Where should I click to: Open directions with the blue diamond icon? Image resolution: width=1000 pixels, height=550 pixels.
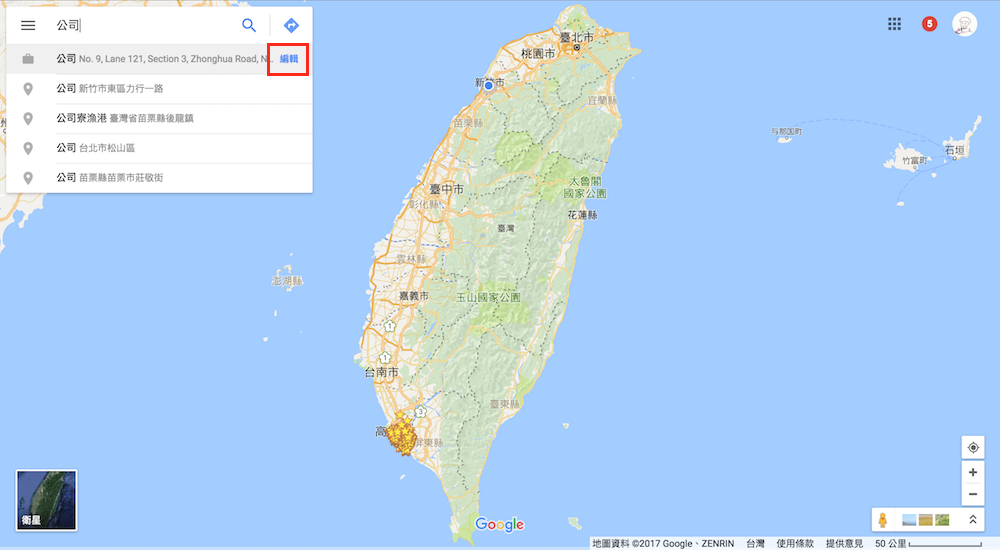[291, 26]
